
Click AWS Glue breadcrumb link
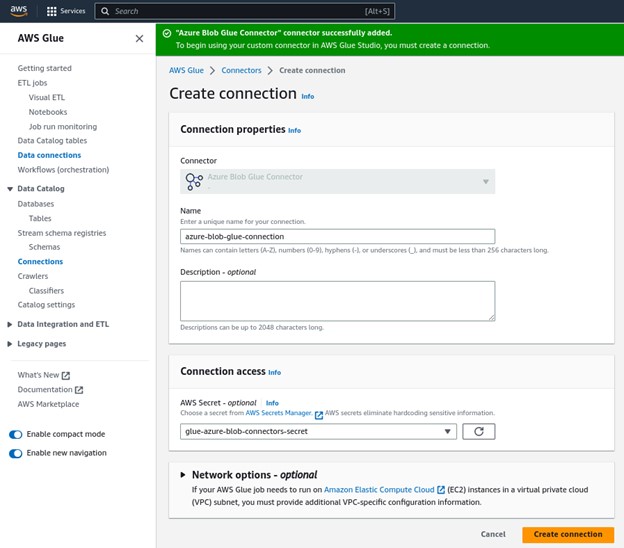tap(186, 70)
